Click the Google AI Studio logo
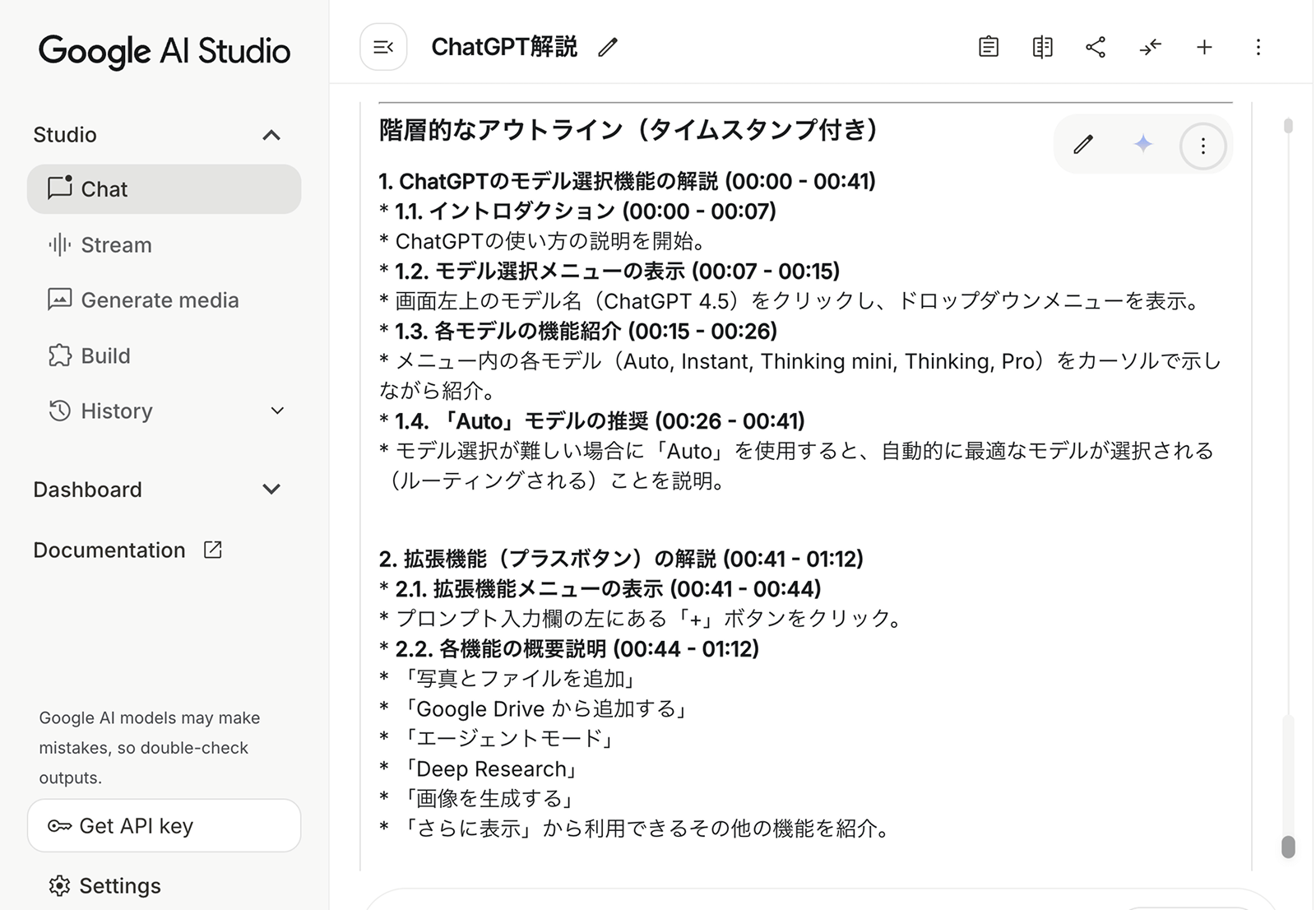Screen dimensions: 1316x910 (x=164, y=51)
